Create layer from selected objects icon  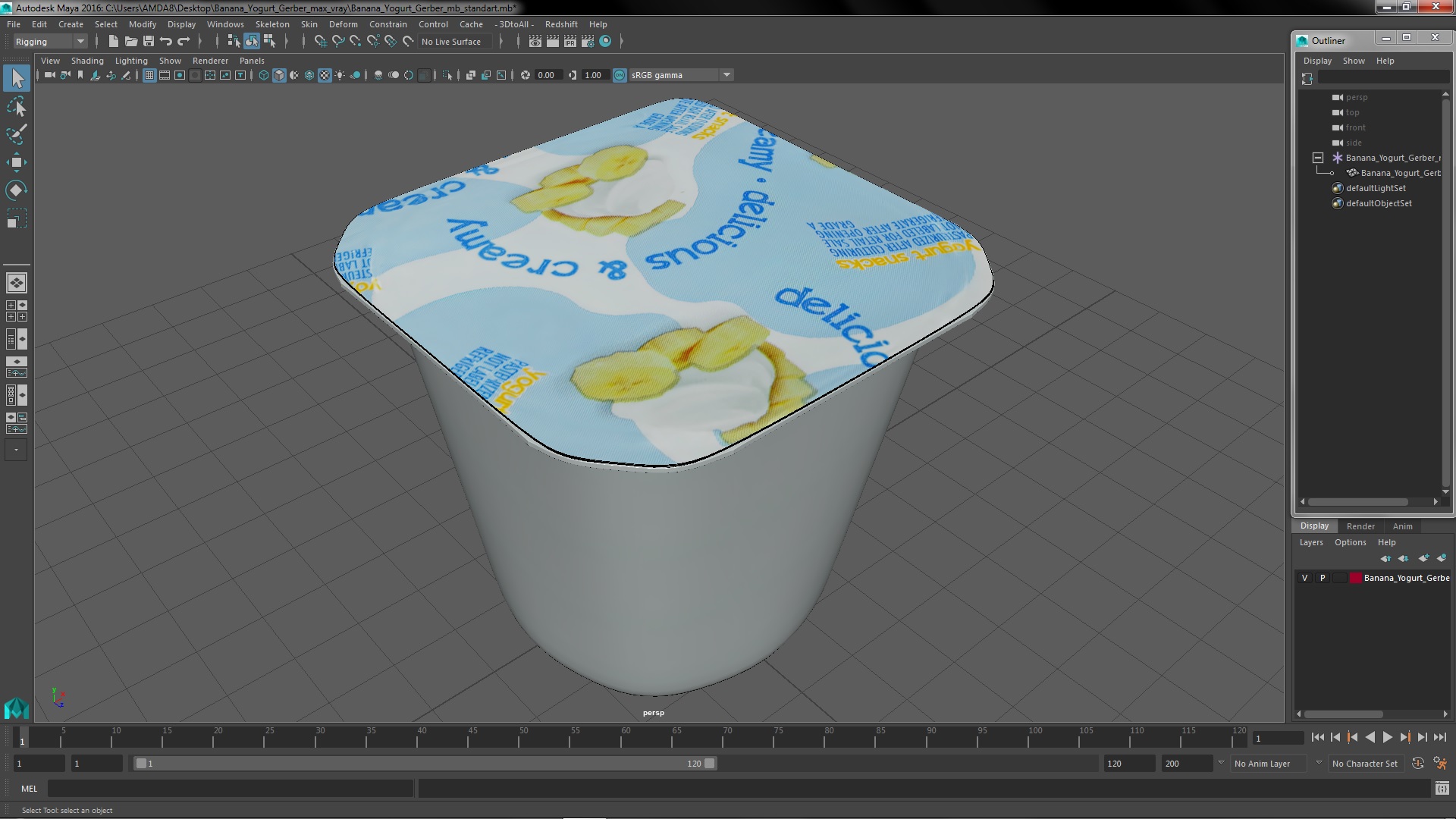click(x=1442, y=558)
